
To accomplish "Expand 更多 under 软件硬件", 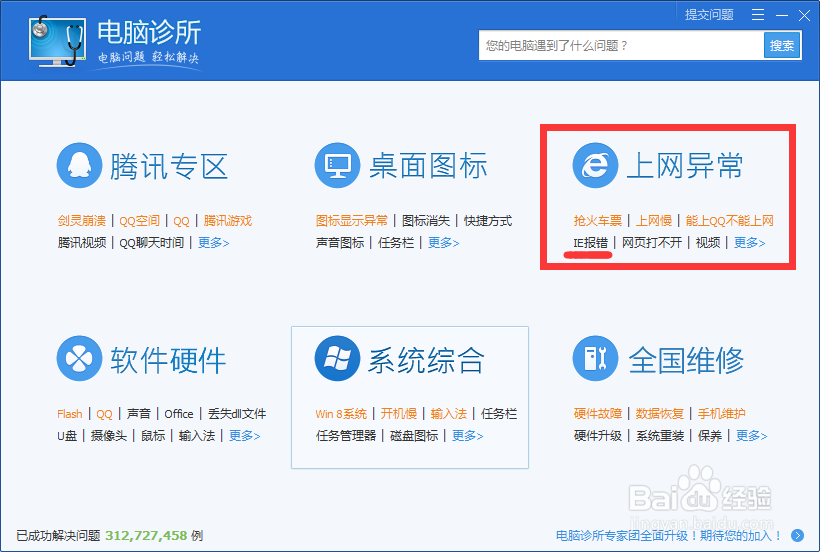I will pyautogui.click(x=244, y=435).
